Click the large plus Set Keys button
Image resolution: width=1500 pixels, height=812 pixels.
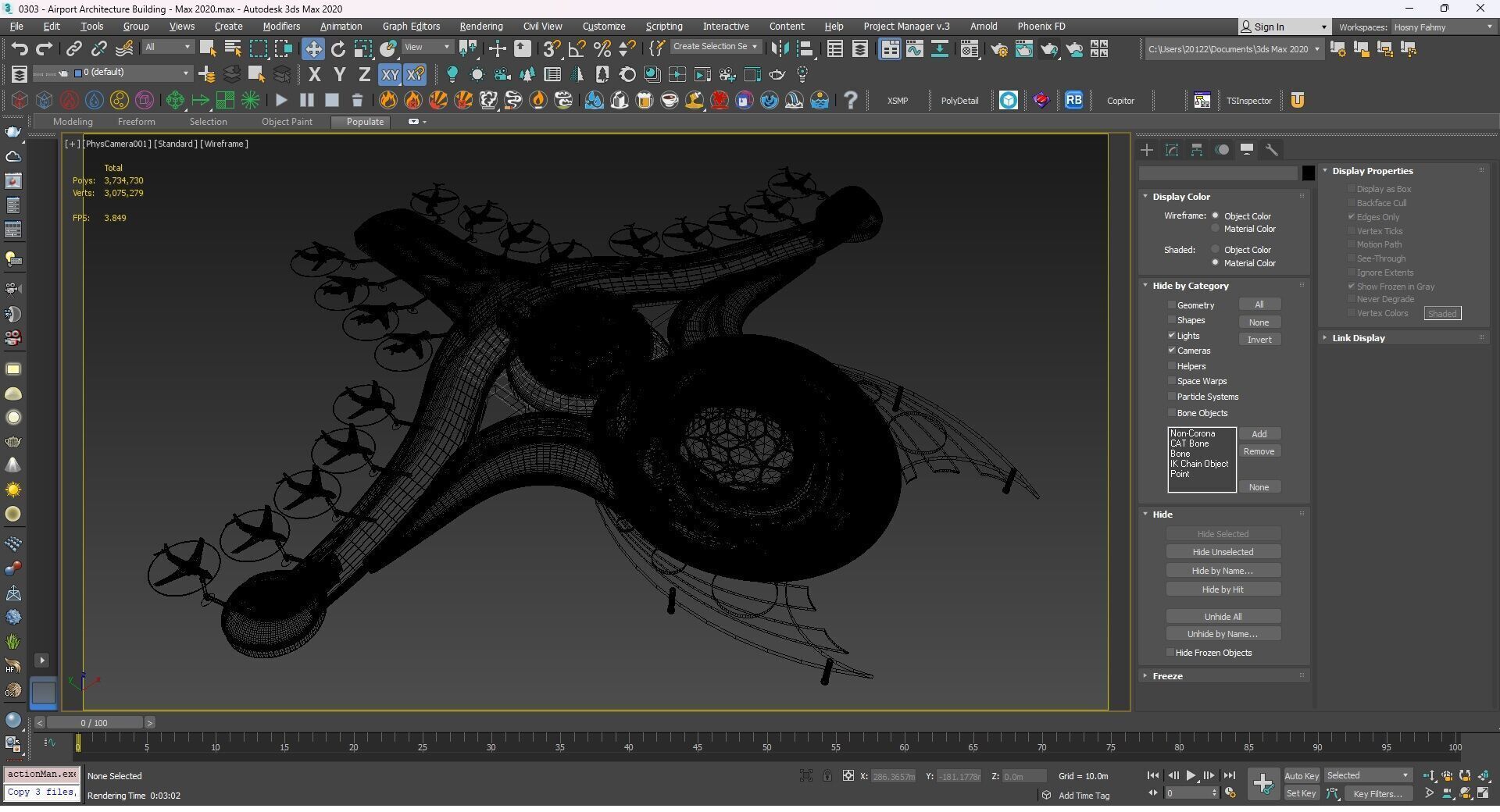(1262, 784)
